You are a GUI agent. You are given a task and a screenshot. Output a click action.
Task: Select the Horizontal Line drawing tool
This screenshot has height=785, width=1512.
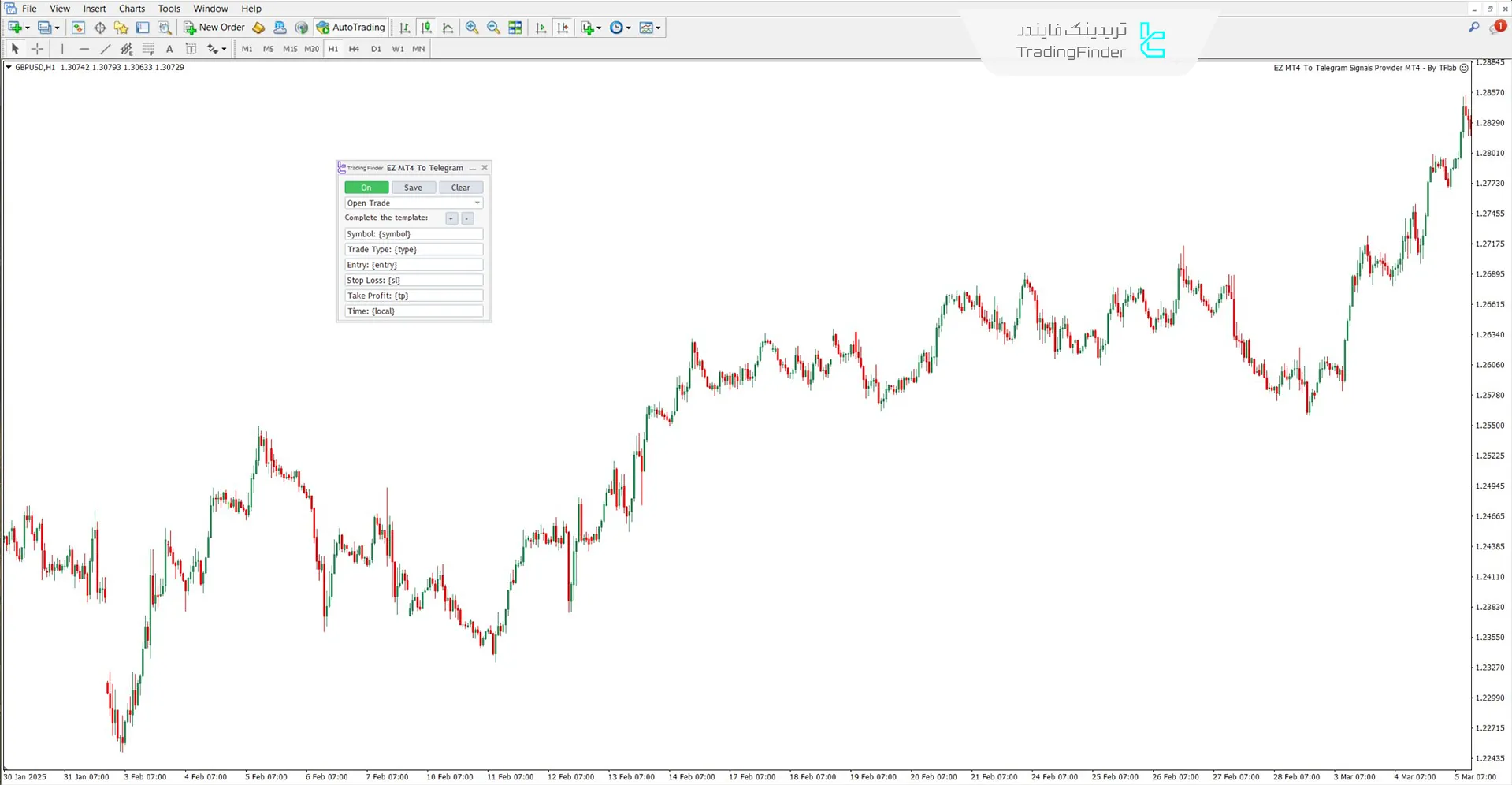point(84,49)
